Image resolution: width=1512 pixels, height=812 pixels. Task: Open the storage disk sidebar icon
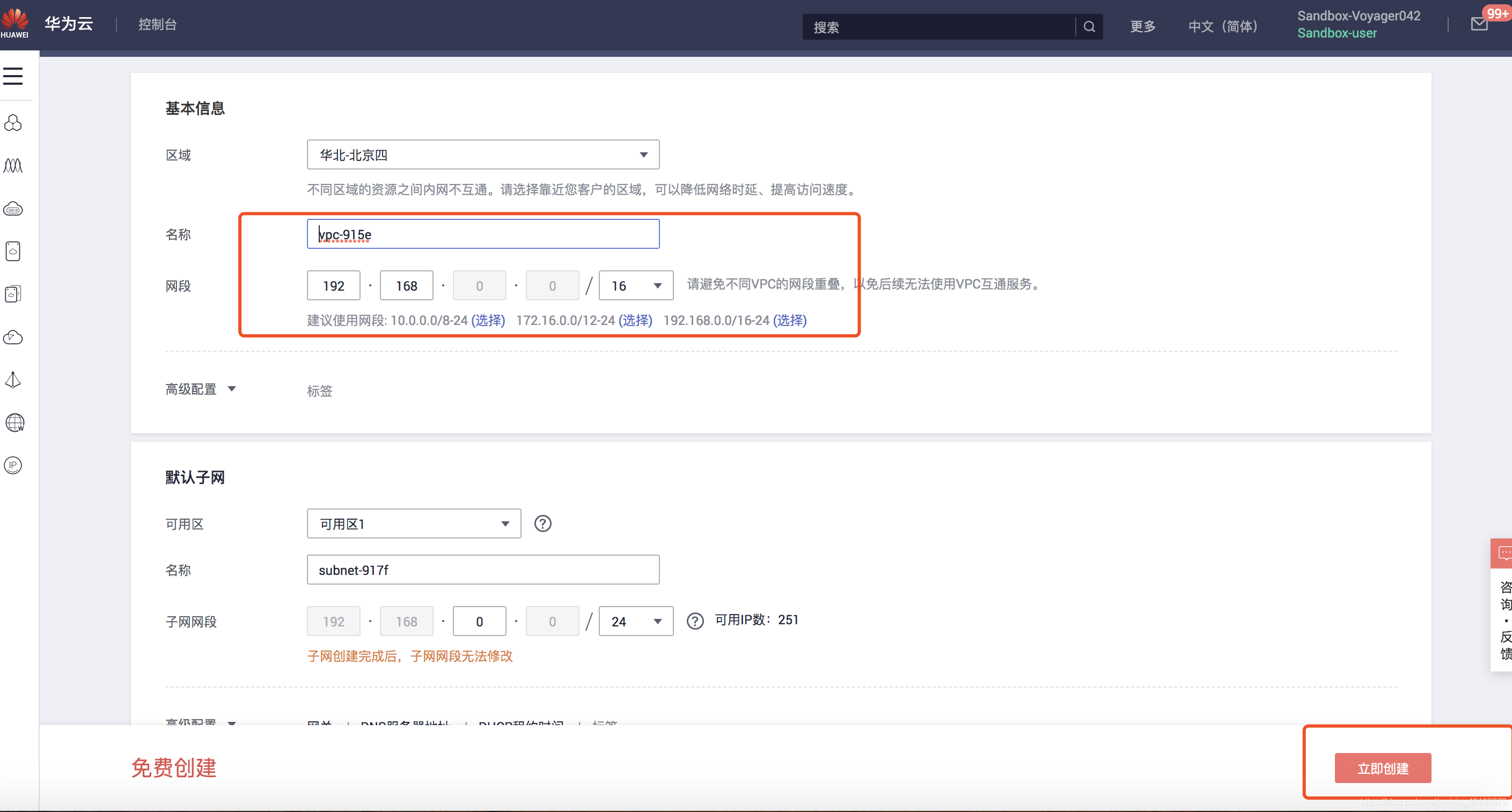[13, 251]
